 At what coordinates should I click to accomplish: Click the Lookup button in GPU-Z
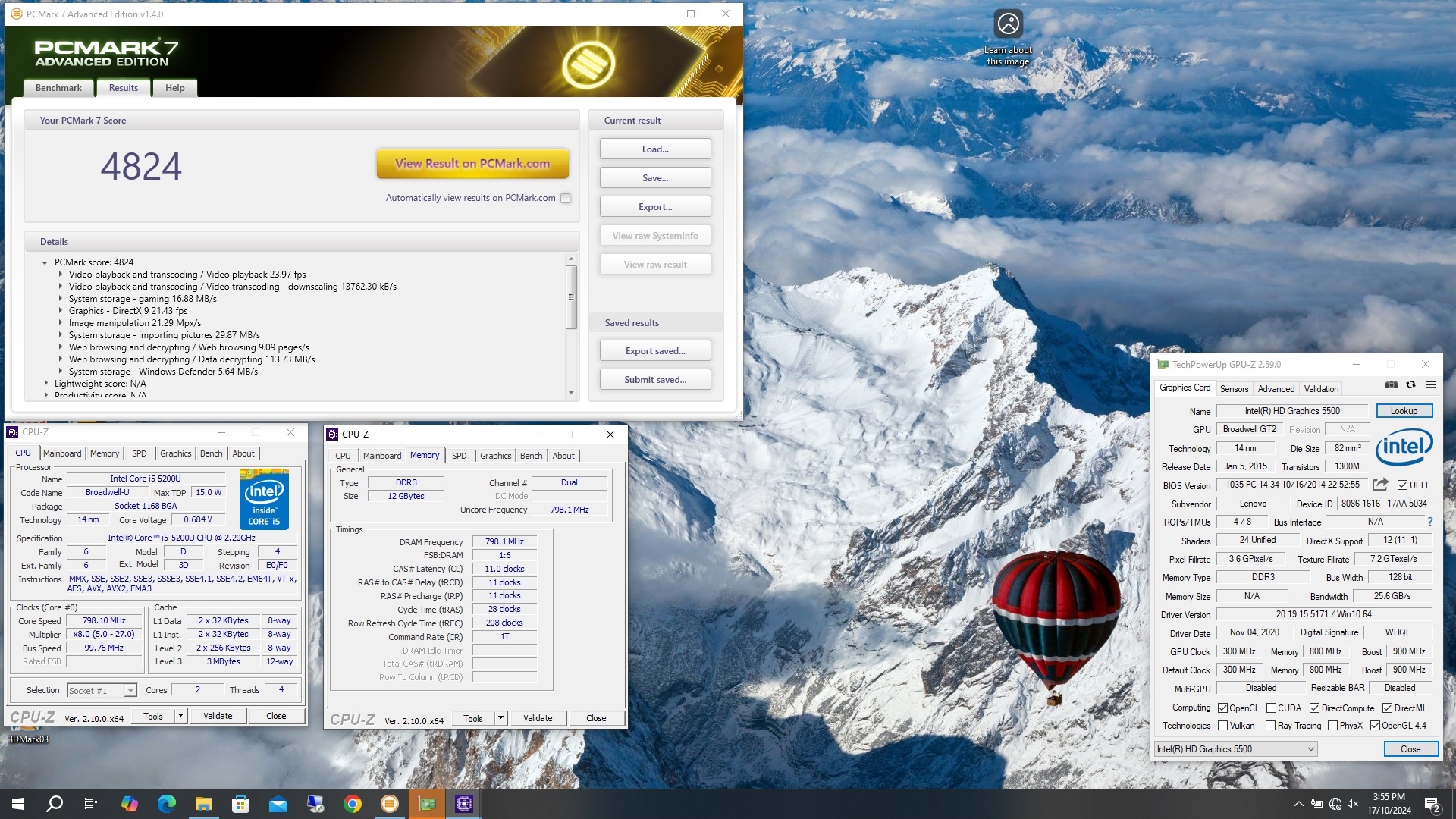1404,411
